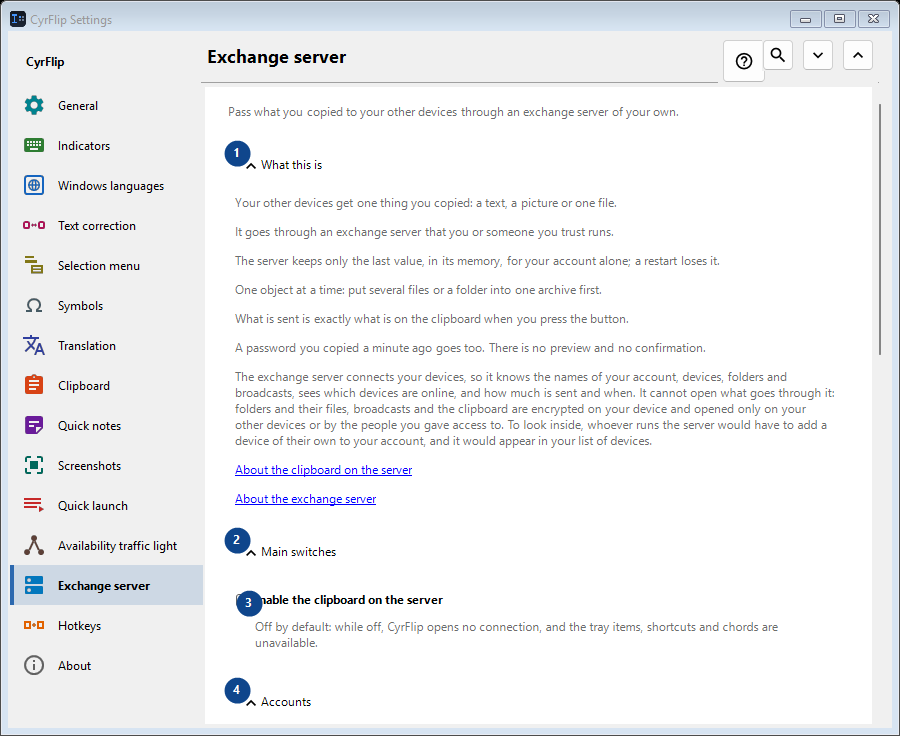The image size is (900, 736).
Task: Click text "Your other devices get one thing you copied"
Action: (354, 203)
